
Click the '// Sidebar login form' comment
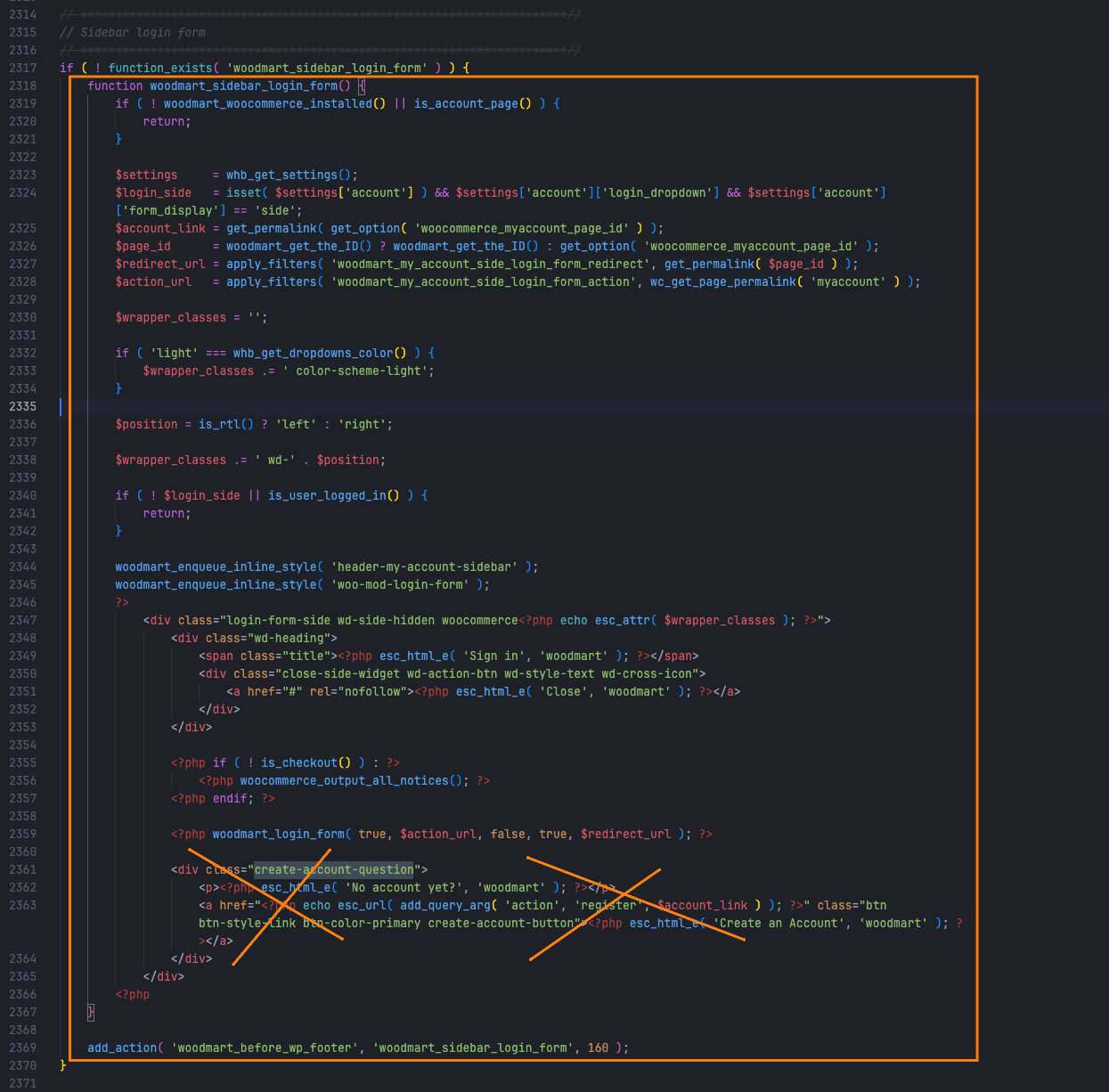tap(133, 32)
